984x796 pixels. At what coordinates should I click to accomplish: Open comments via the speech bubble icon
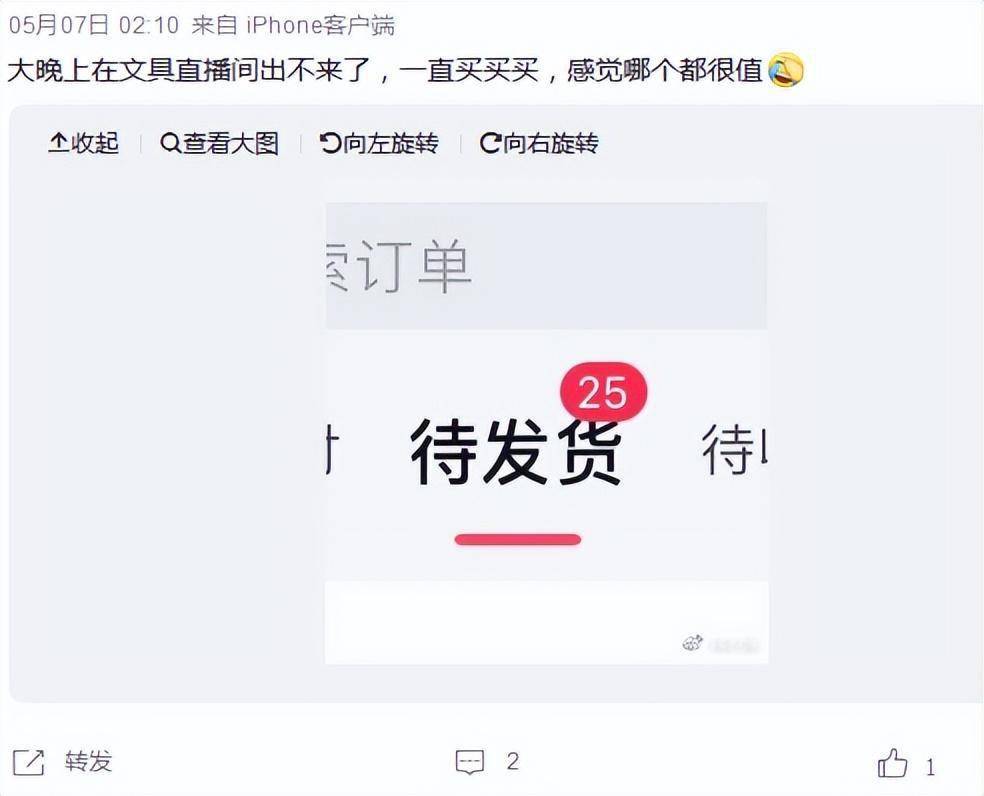(x=470, y=762)
